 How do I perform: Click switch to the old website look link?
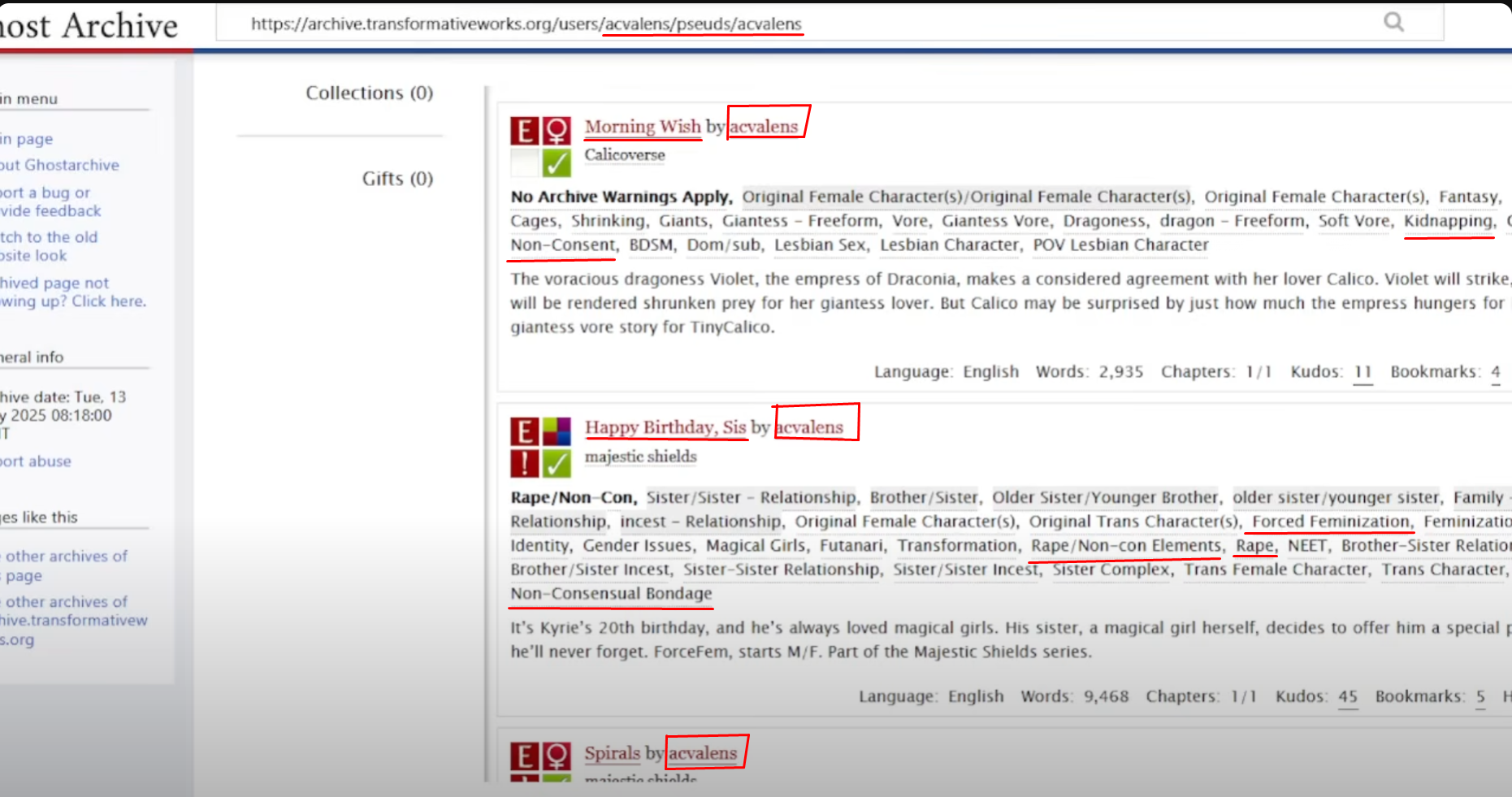49,246
